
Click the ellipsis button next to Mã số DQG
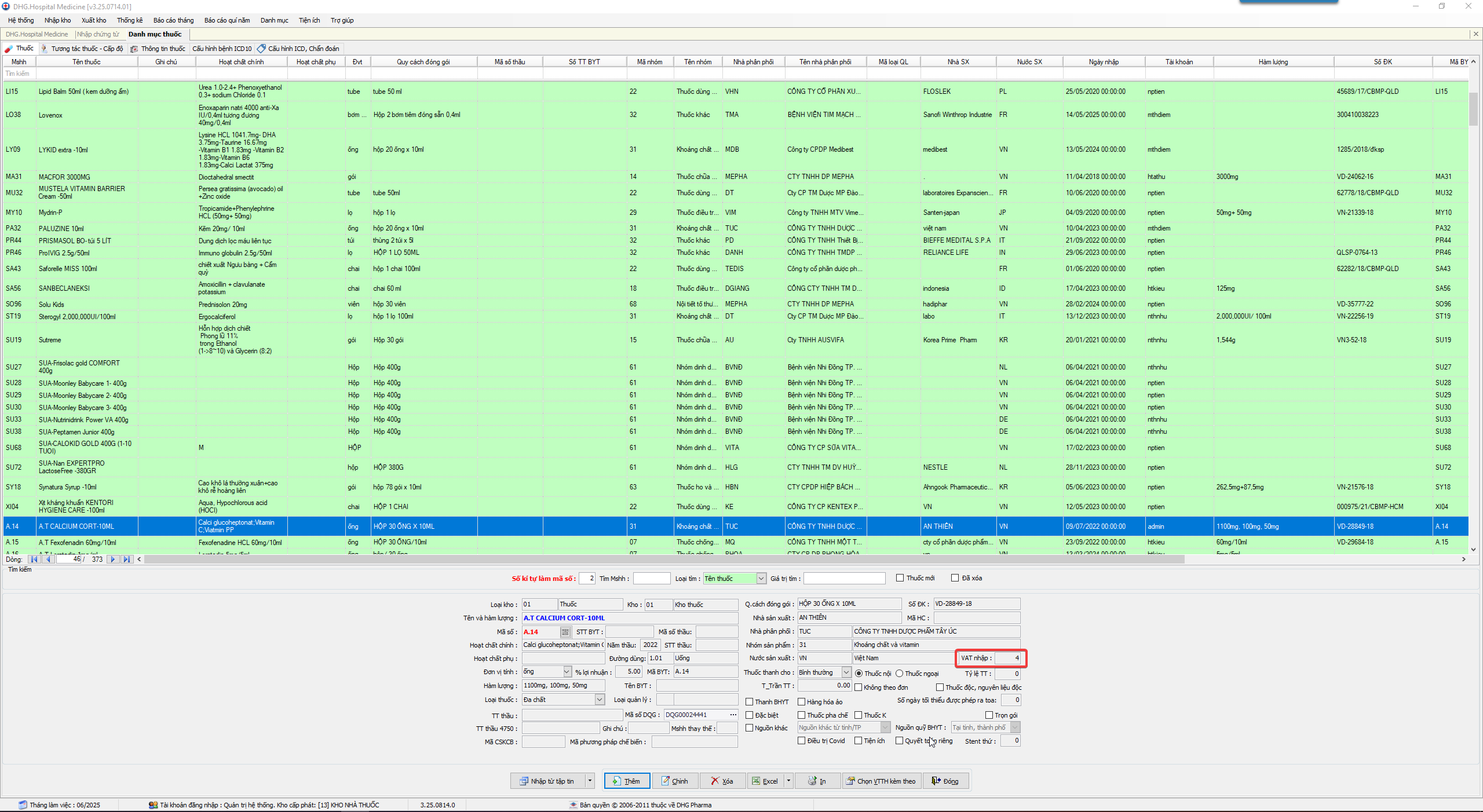[733, 715]
